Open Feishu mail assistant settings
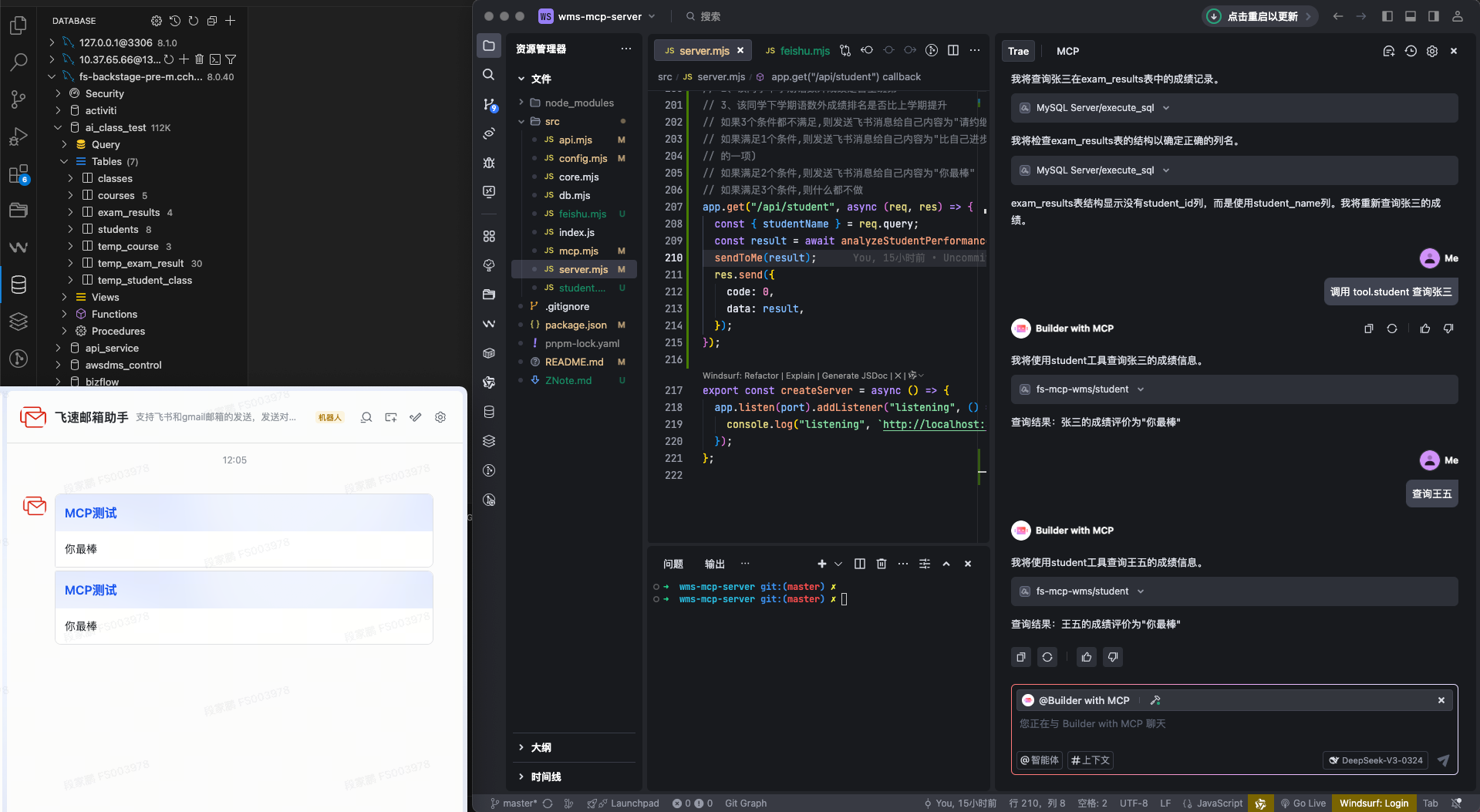 coord(440,417)
